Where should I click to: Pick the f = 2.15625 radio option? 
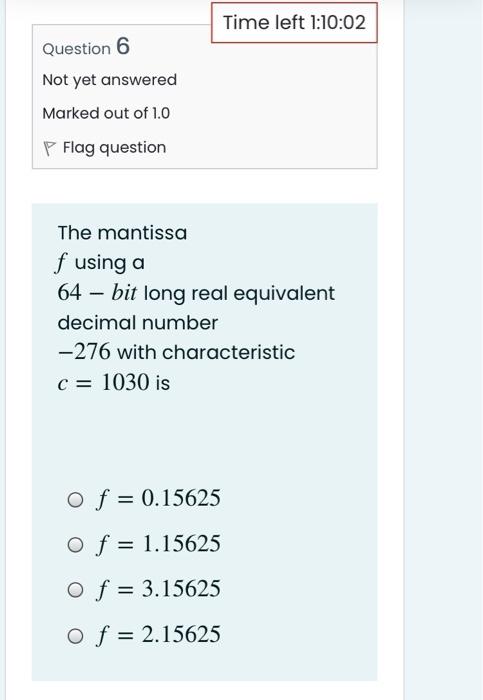point(75,636)
